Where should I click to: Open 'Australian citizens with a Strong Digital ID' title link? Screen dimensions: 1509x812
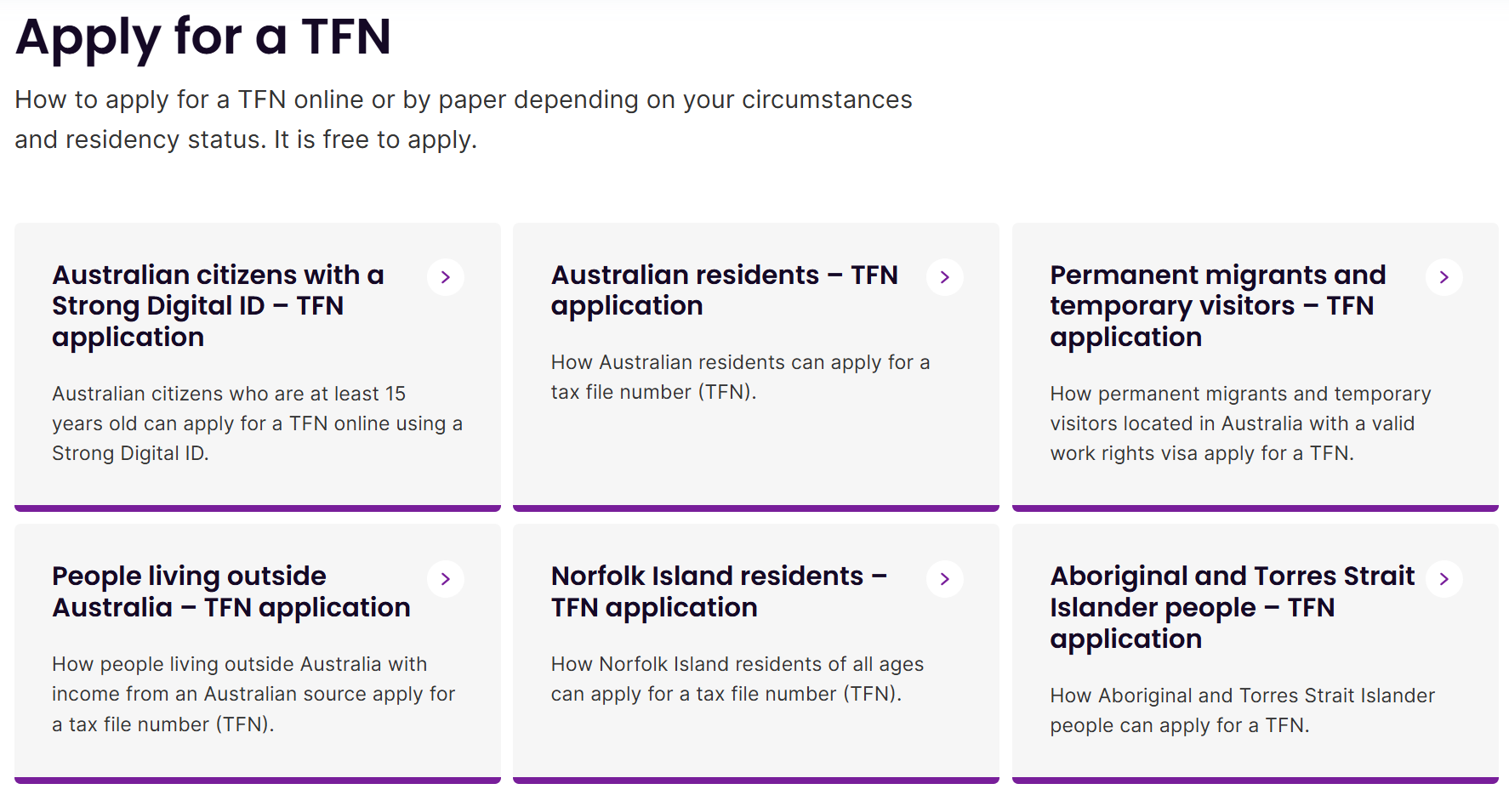tap(218, 306)
